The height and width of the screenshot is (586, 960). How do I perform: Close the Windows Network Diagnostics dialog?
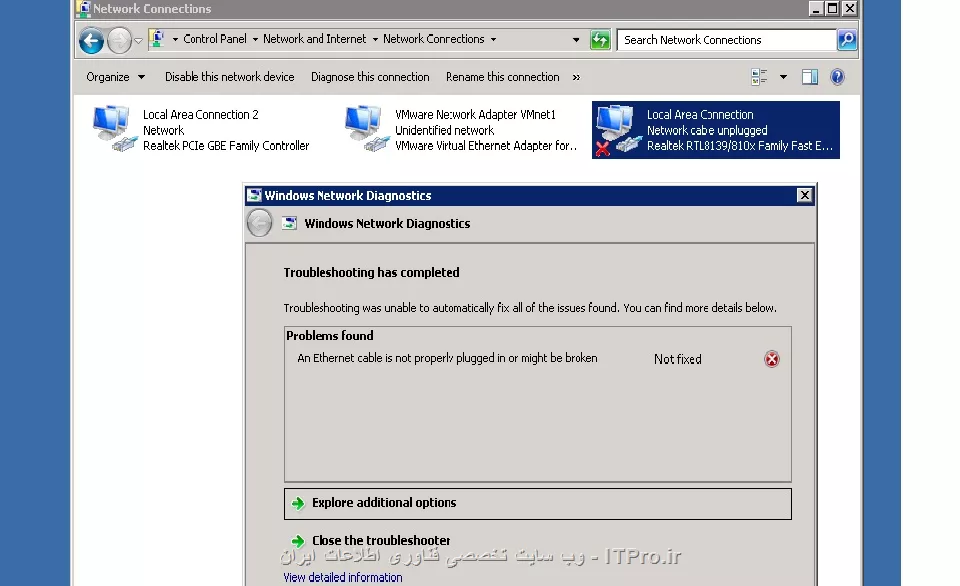pos(804,195)
